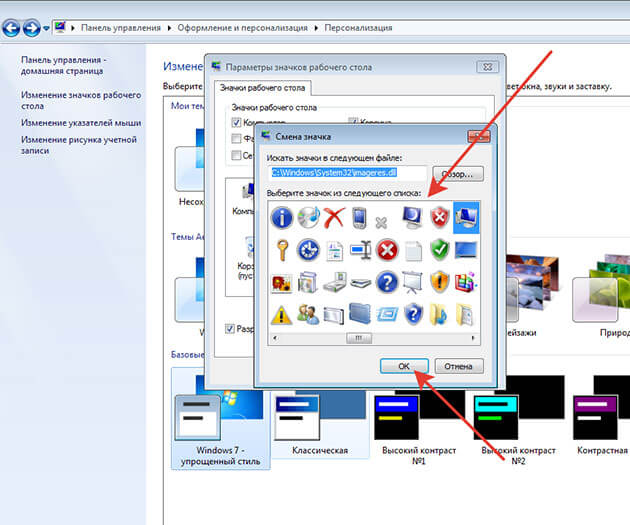Choose the blank white page icon

[413, 251]
